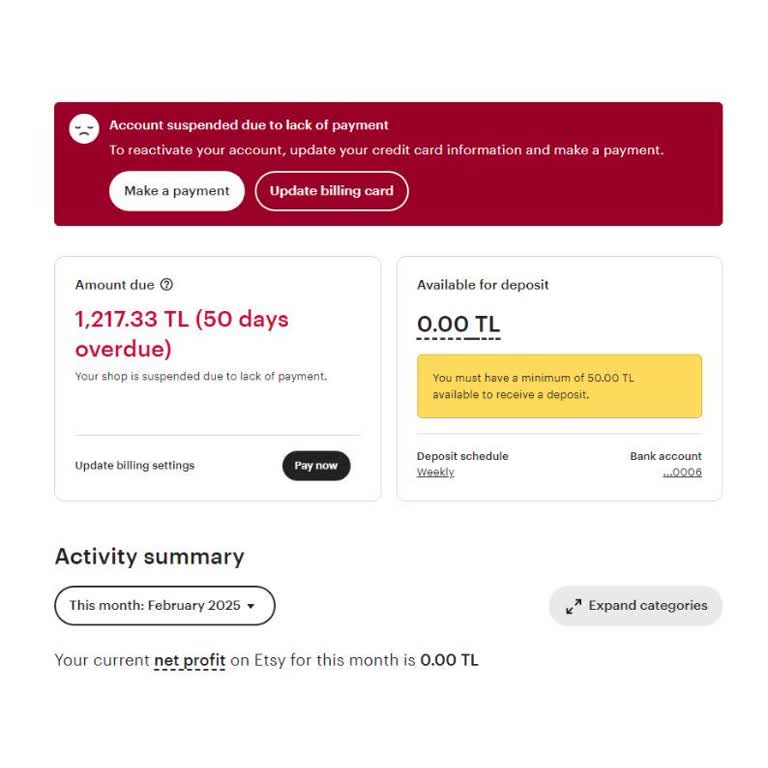Viewport: 768px width, 768px height.
Task: Click the Weekly deposit schedule link
Action: 435,473
